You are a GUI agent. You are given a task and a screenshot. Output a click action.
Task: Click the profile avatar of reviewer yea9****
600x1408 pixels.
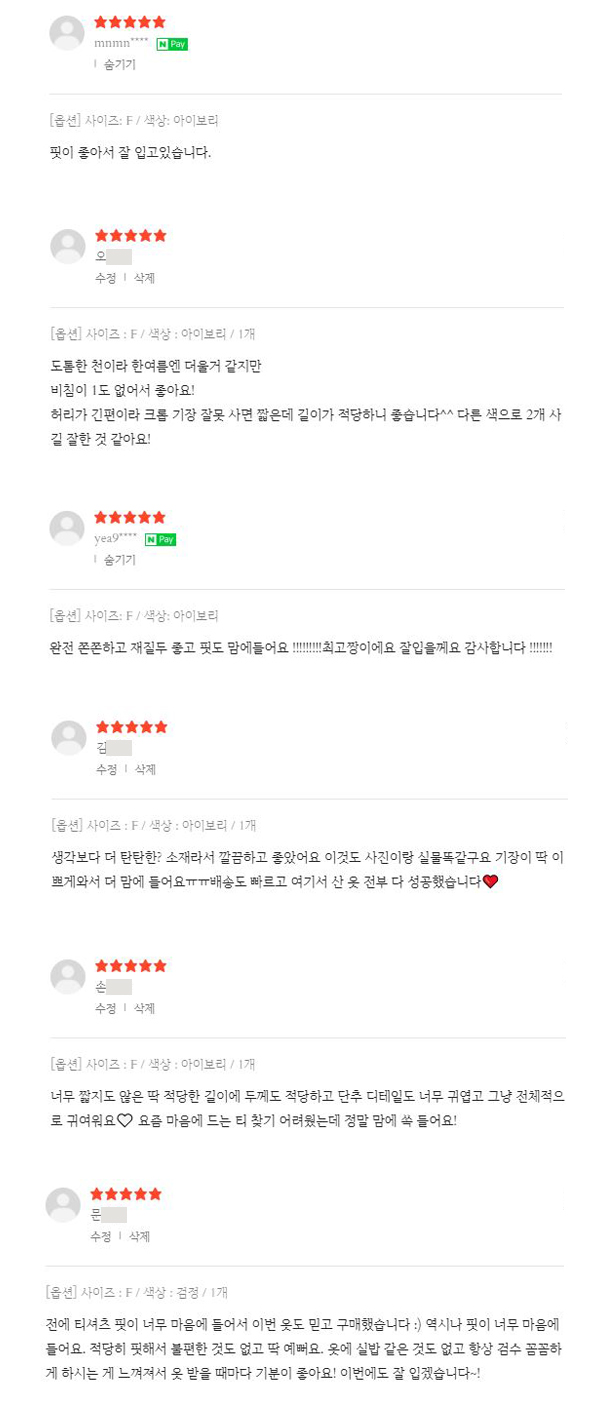pyautogui.click(x=67, y=529)
